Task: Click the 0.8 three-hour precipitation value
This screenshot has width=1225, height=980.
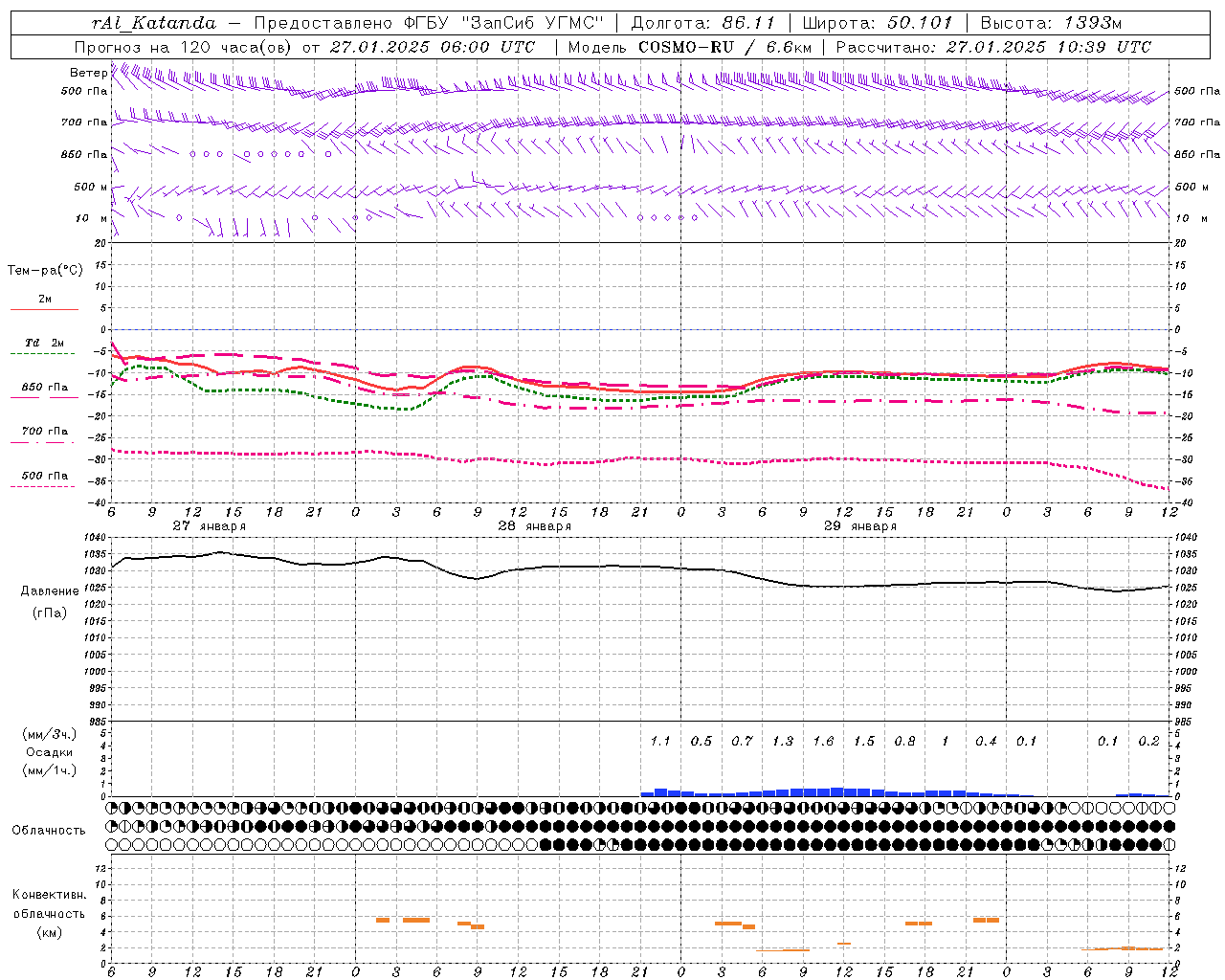Action: (904, 742)
